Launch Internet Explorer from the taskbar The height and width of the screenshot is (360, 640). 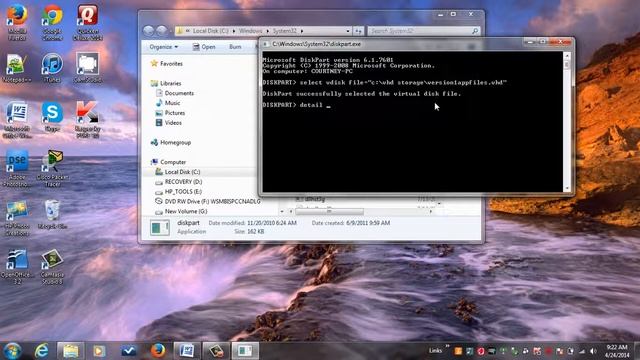point(41,351)
